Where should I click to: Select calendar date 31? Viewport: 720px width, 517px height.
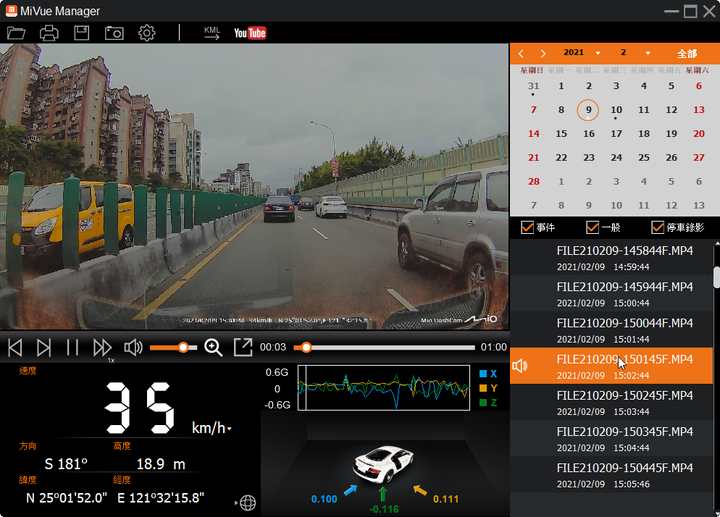coord(533,86)
